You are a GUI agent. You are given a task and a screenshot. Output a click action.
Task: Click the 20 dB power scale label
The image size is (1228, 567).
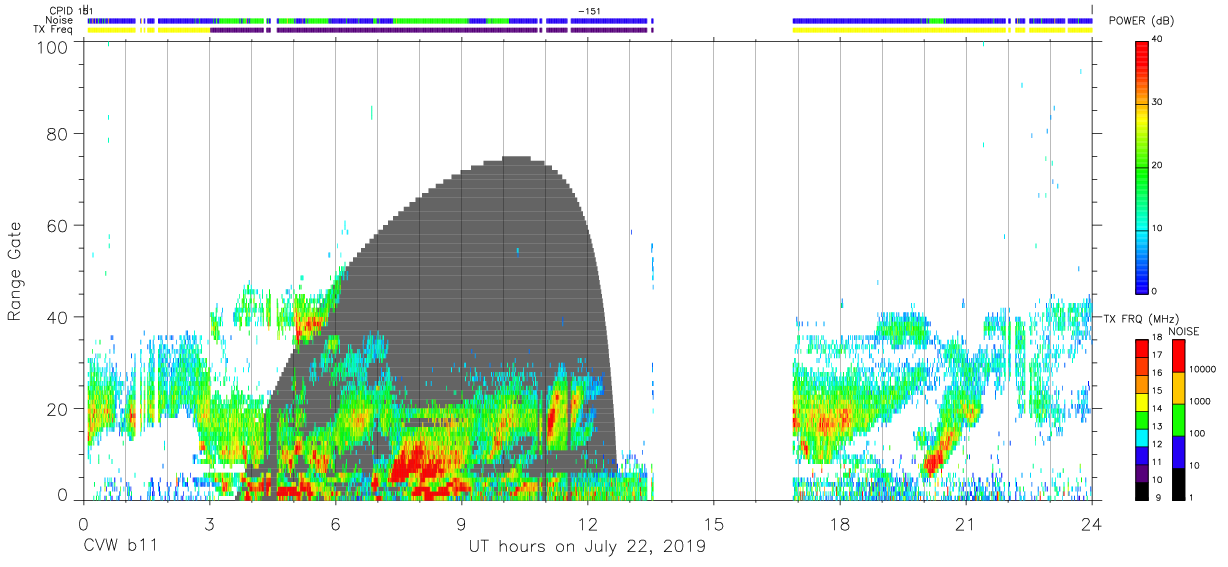click(1158, 166)
